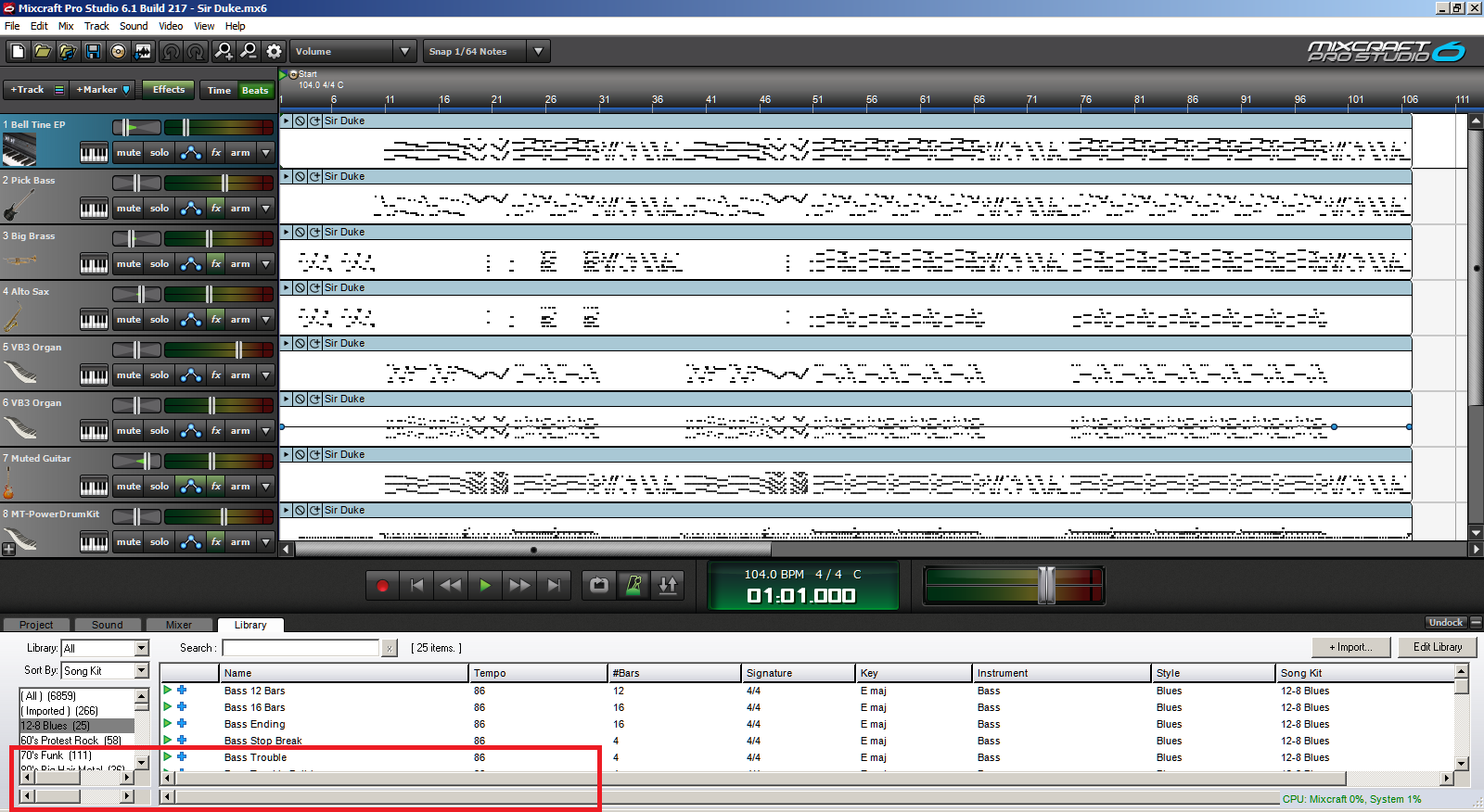
Task: Open a project with the folder icon
Action: [x=43, y=51]
